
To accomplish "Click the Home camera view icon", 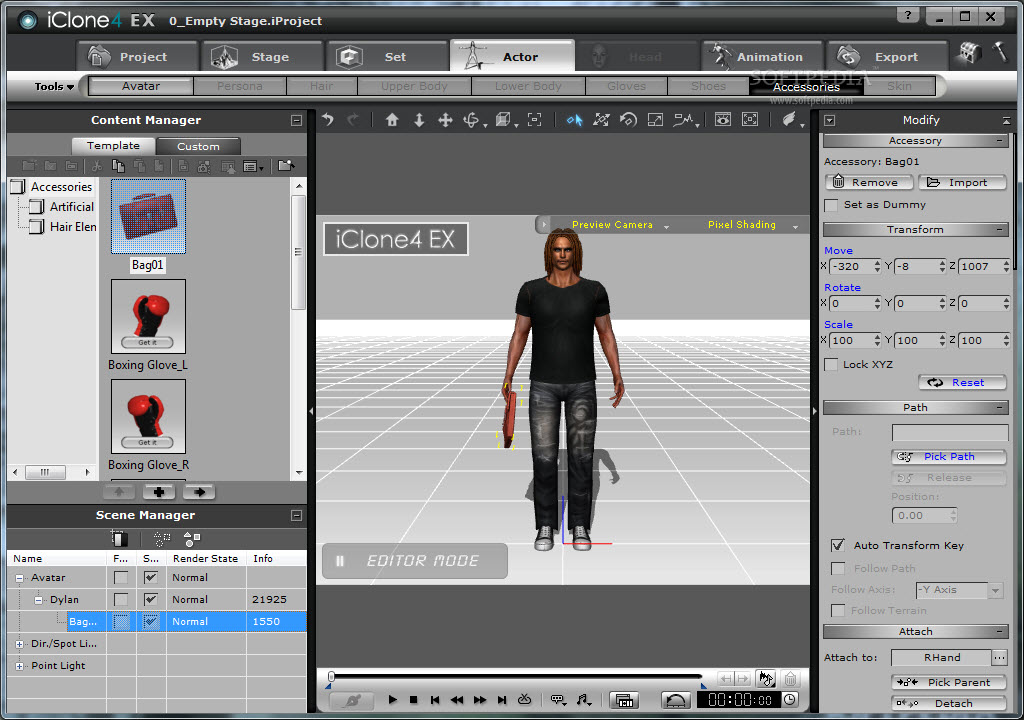I will pyautogui.click(x=392, y=120).
